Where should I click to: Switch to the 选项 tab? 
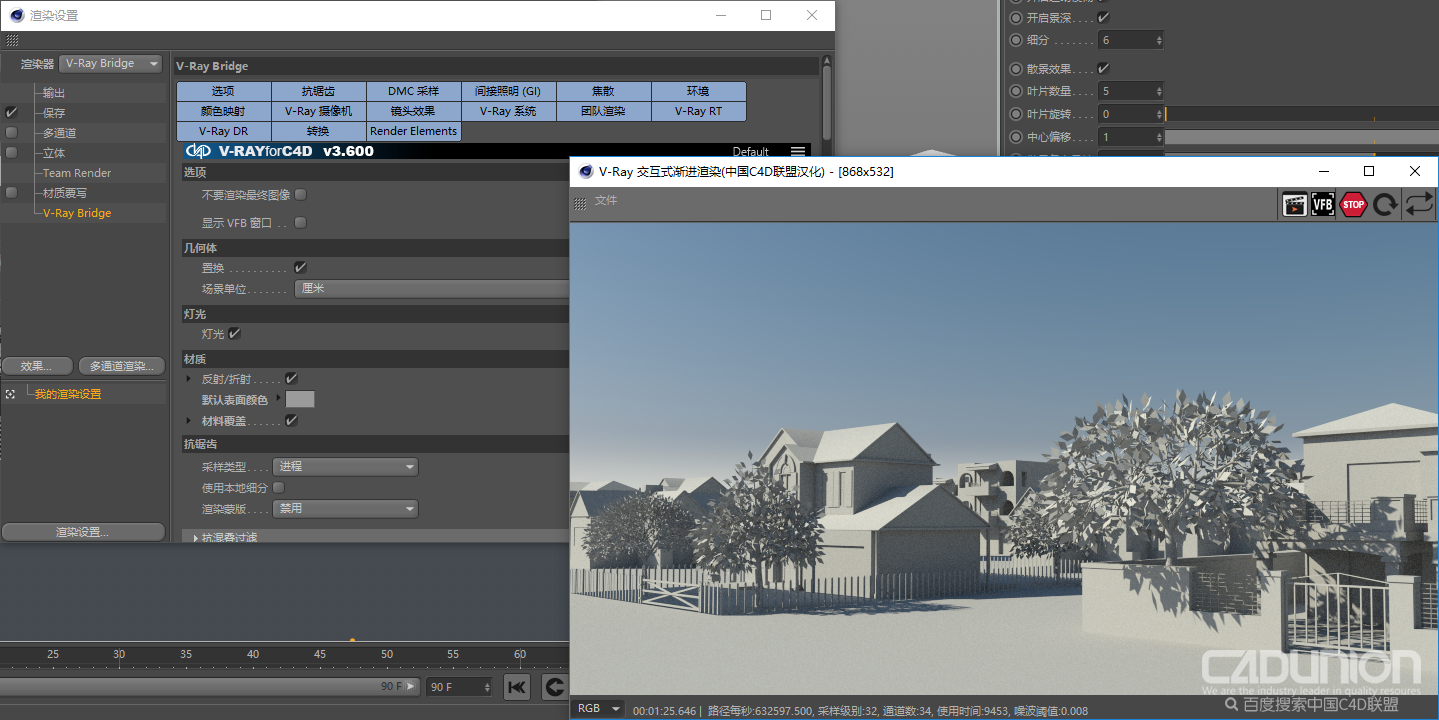[224, 91]
